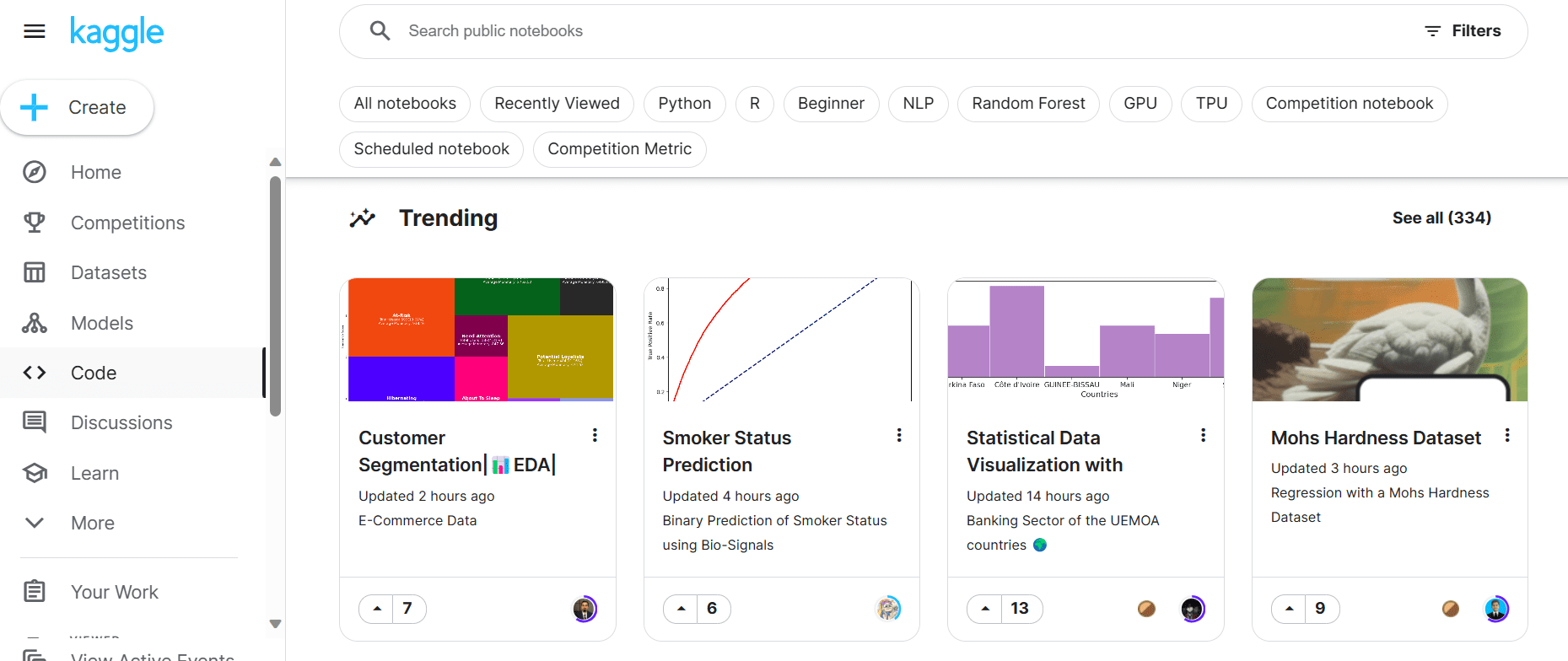Viewport: 1568px width, 661px height.
Task: Open Mohs Hardness Dataset title
Action: pos(1376,438)
